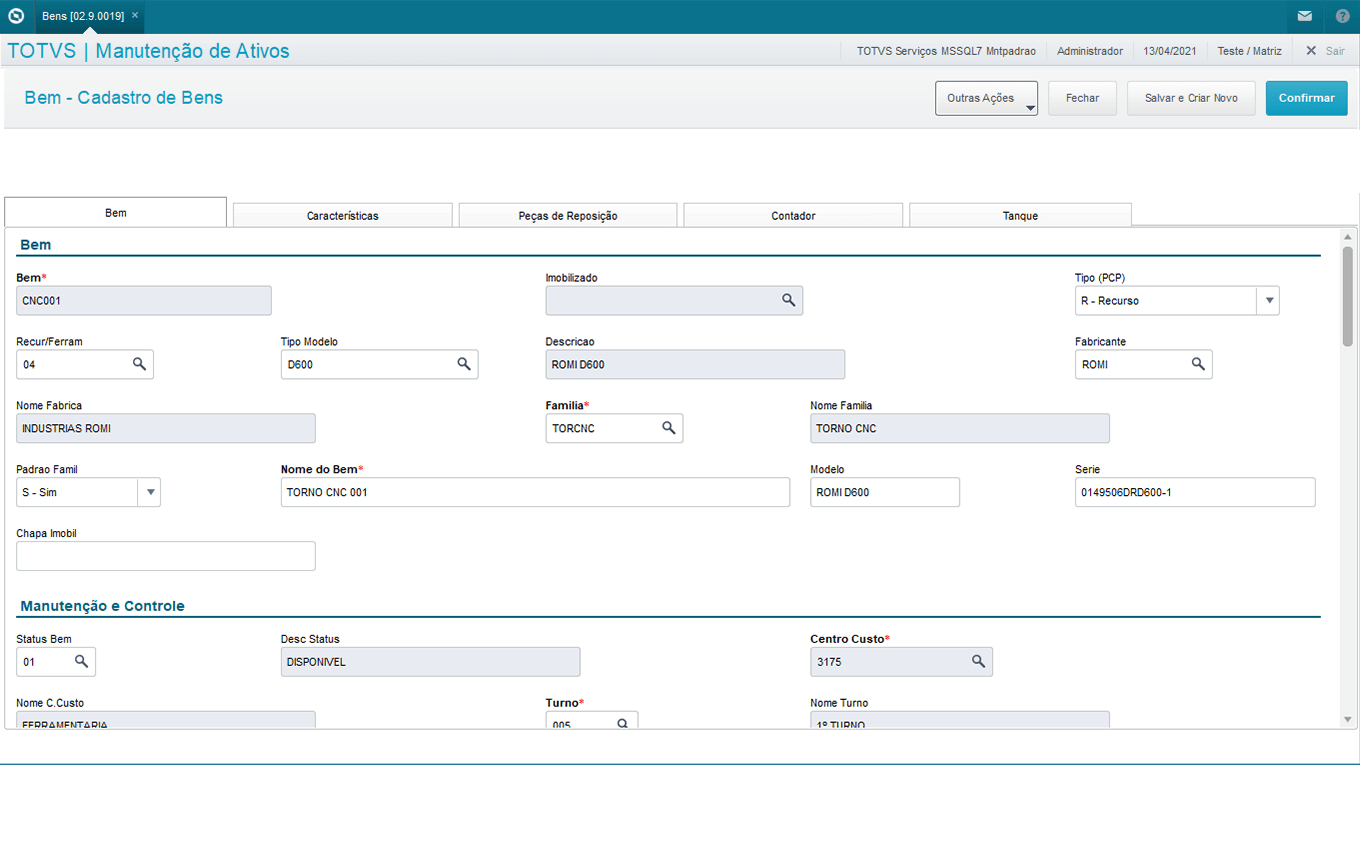The image size is (1360, 850).
Task: Expand the Tipo (PCP) dropdown
Action: tap(1268, 300)
